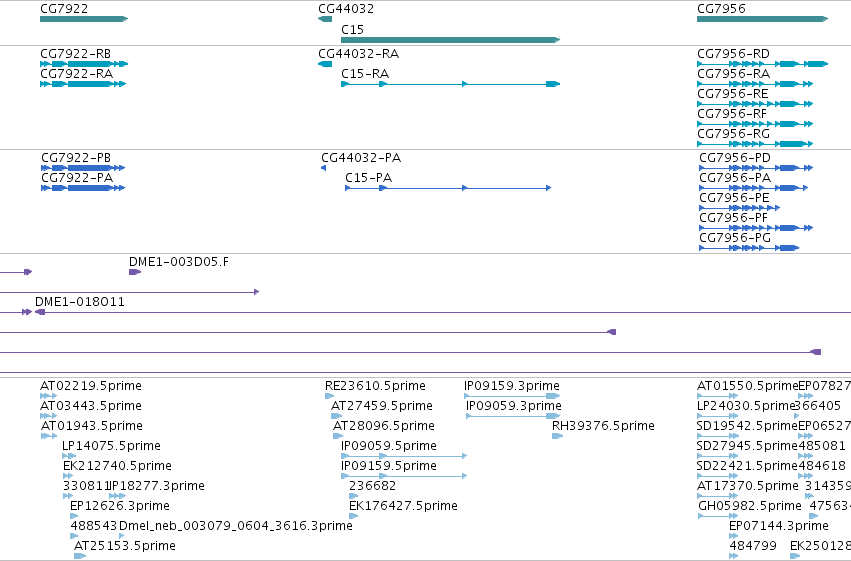This screenshot has height=561, width=851.
Task: Open CG7922-RB transcript label
Action: 75,54
